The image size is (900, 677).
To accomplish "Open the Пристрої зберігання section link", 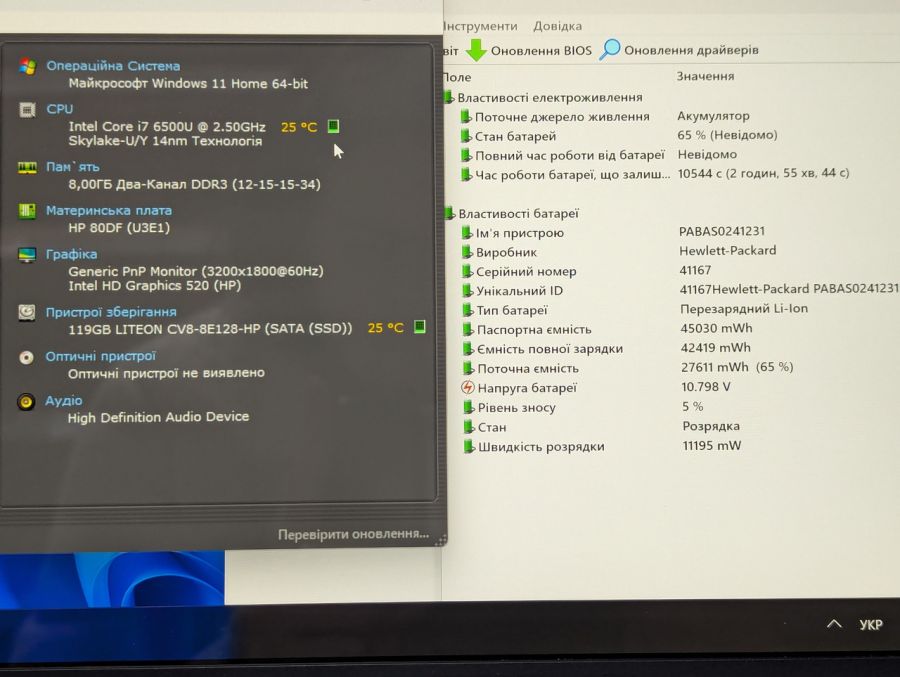I will [x=111, y=312].
